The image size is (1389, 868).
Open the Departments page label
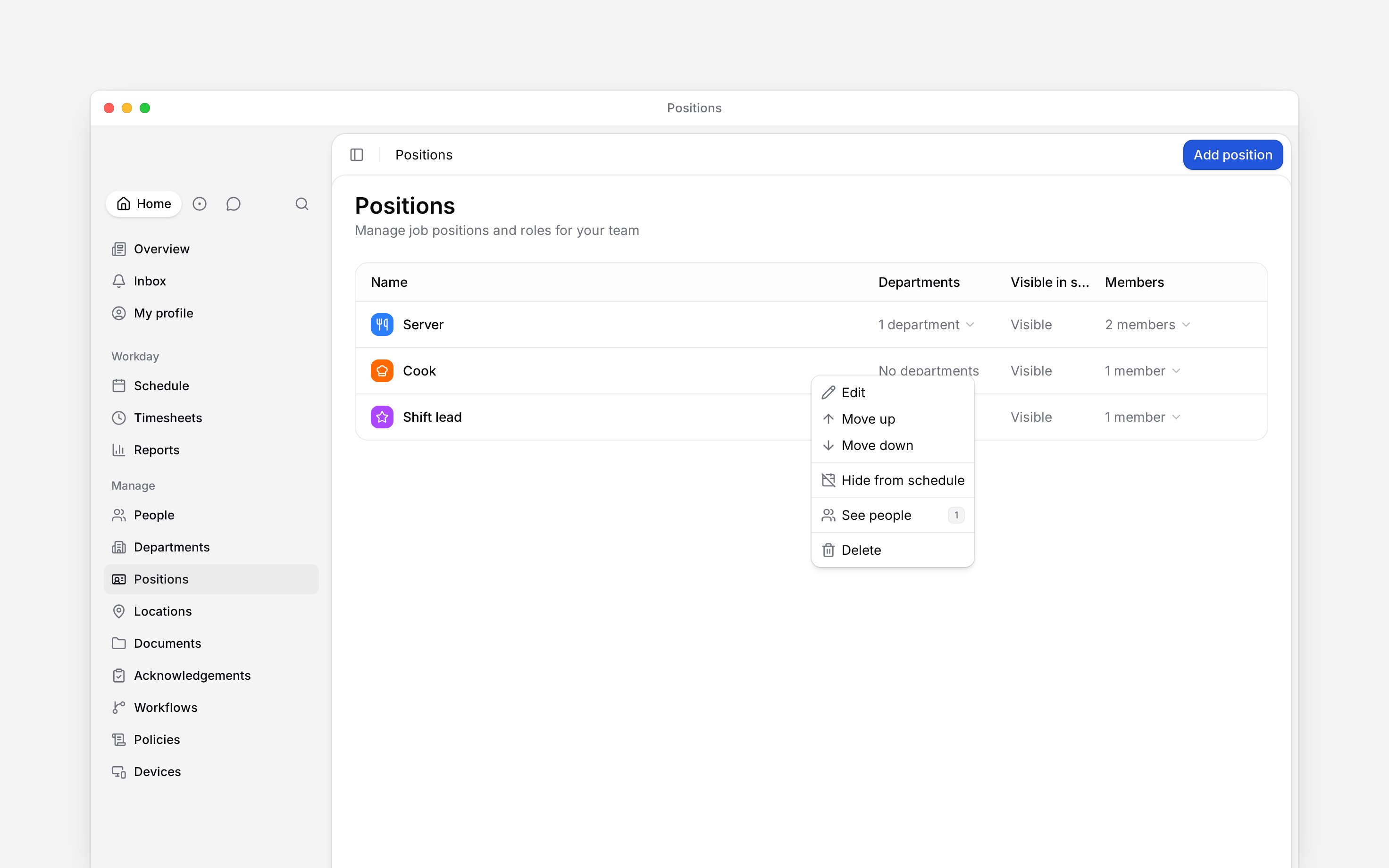(172, 547)
